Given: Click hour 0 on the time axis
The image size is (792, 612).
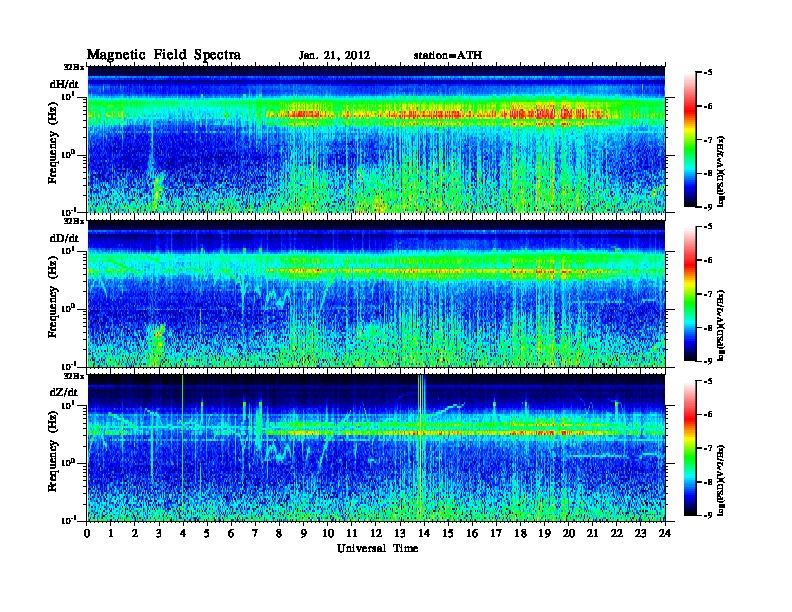Looking at the screenshot, I should tap(87, 534).
